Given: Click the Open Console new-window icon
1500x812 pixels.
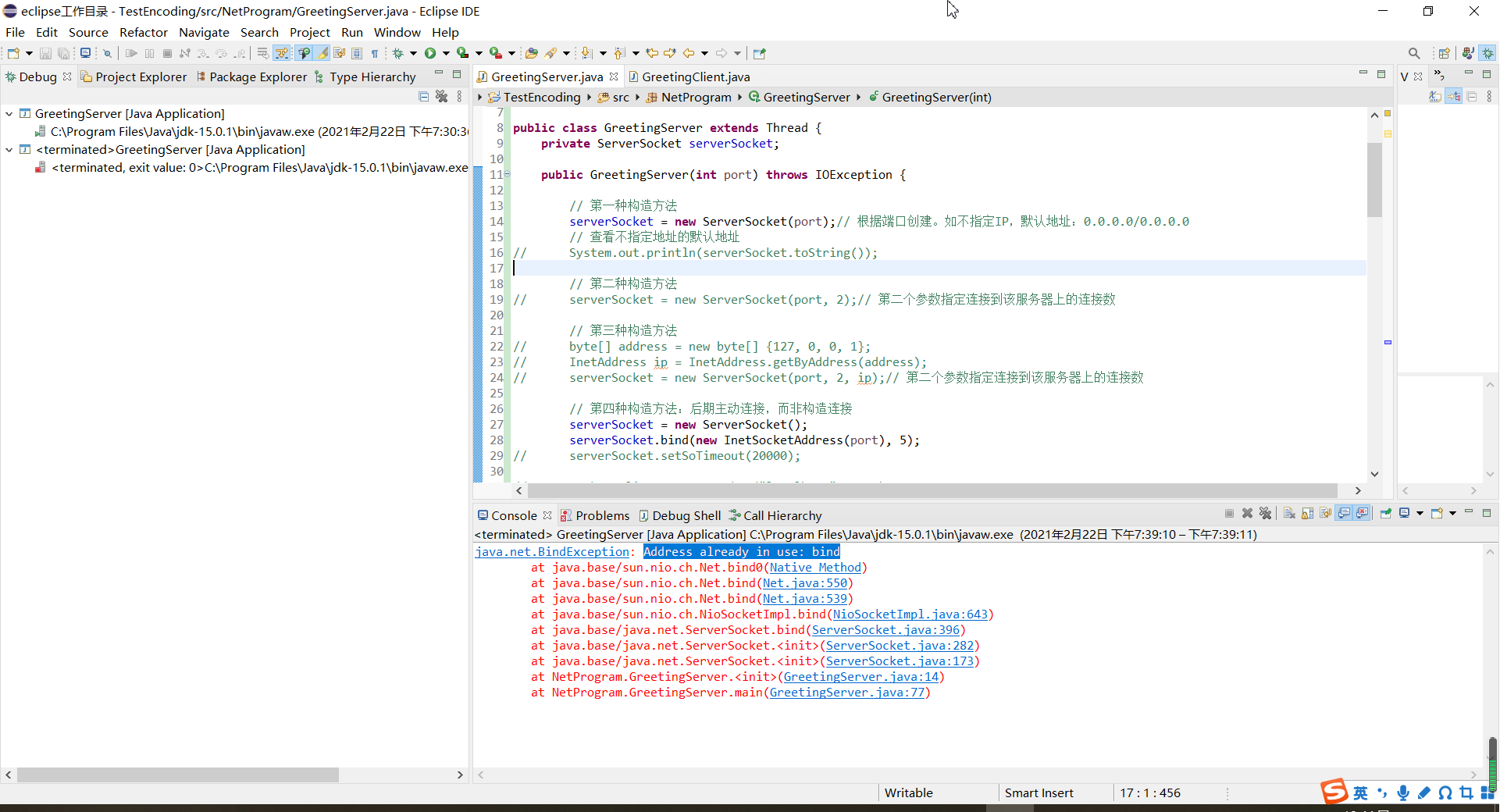Looking at the screenshot, I should tap(1437, 513).
